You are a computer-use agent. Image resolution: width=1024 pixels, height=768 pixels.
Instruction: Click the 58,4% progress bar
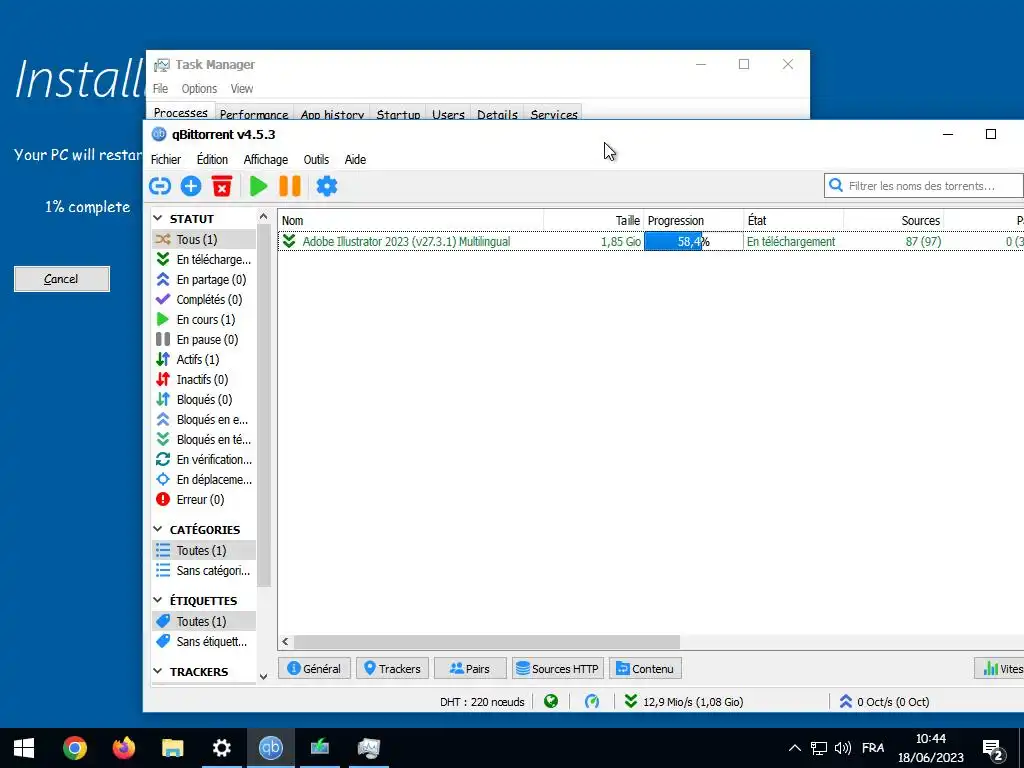[694, 242]
